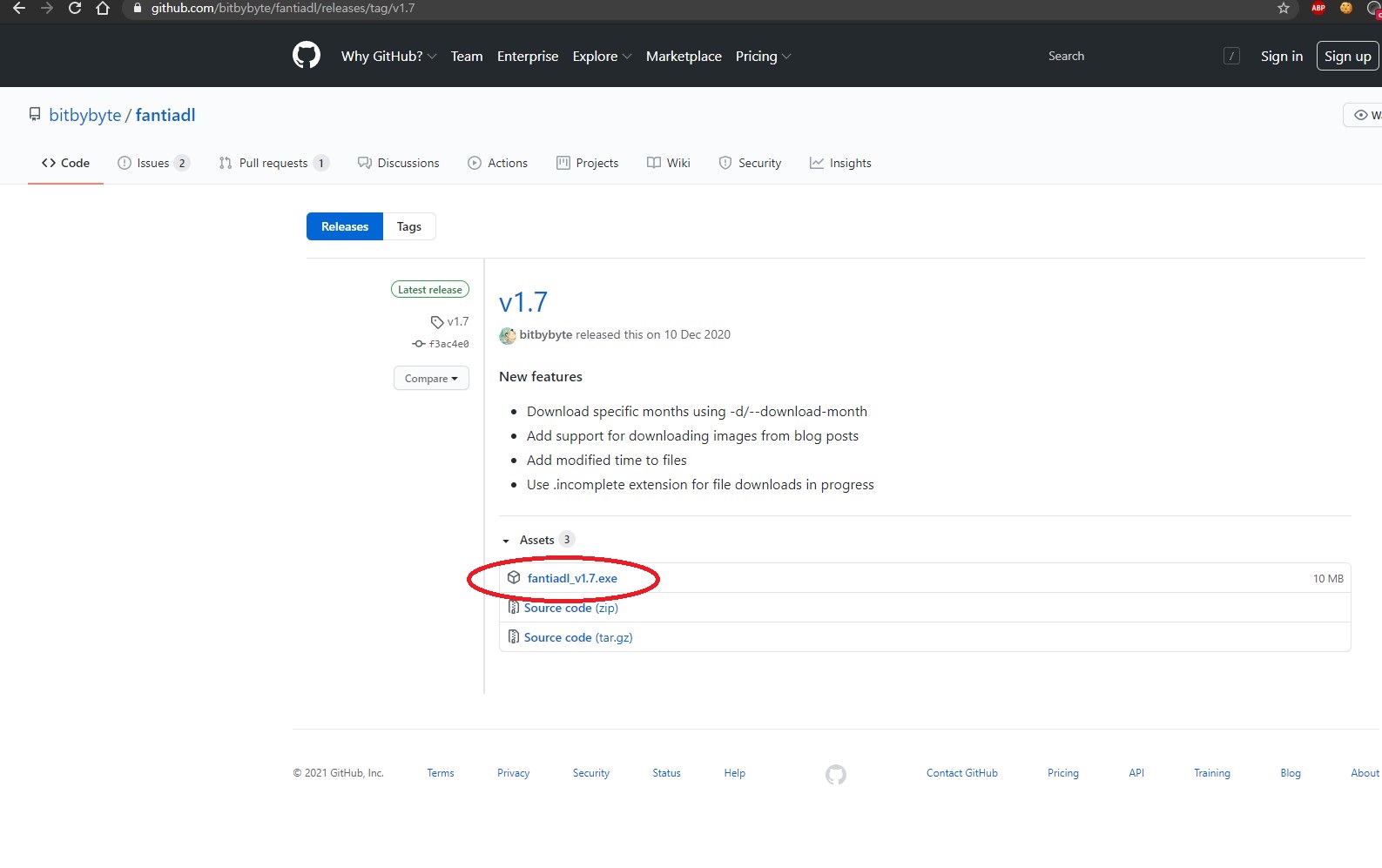Click the slash shortcut key icon in search

point(1231,56)
